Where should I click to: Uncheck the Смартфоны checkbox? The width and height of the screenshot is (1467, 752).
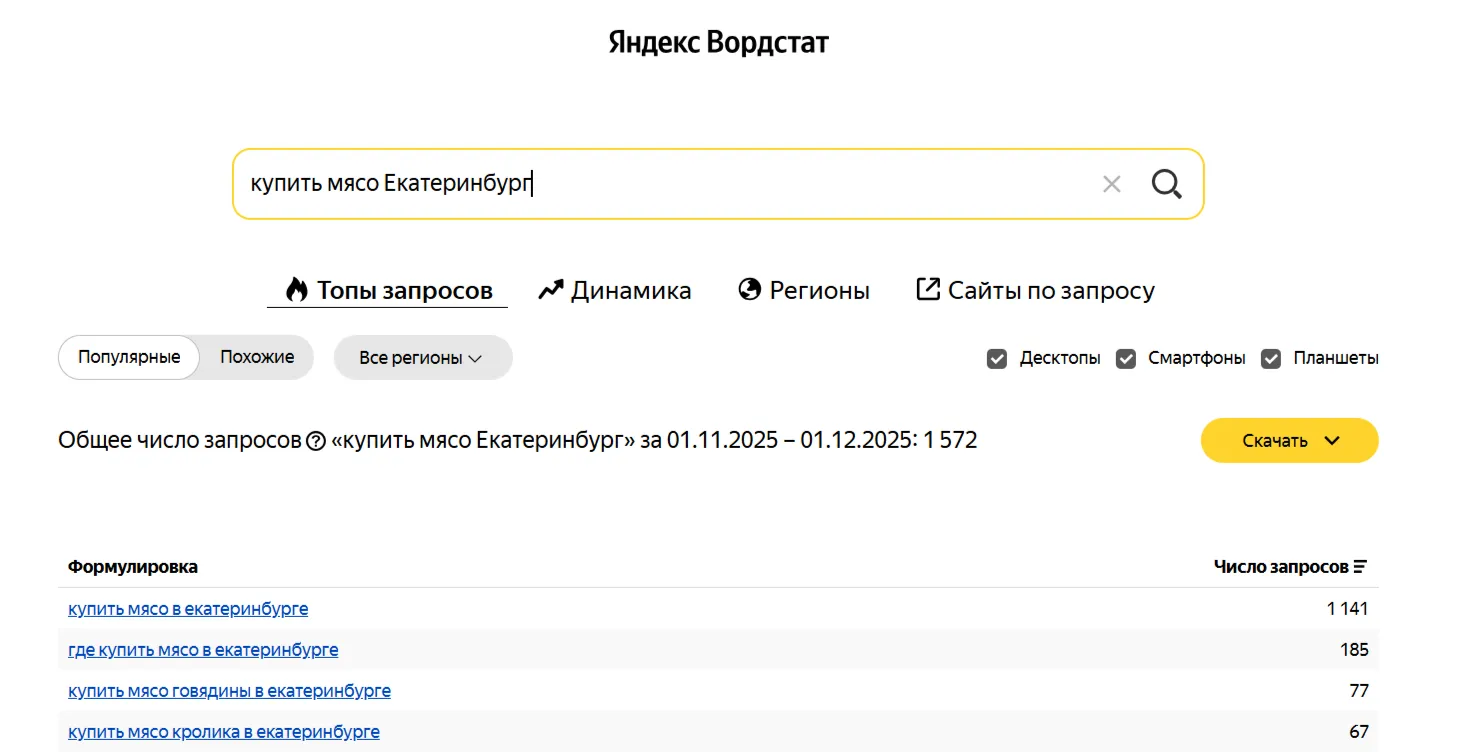pyautogui.click(x=1126, y=358)
